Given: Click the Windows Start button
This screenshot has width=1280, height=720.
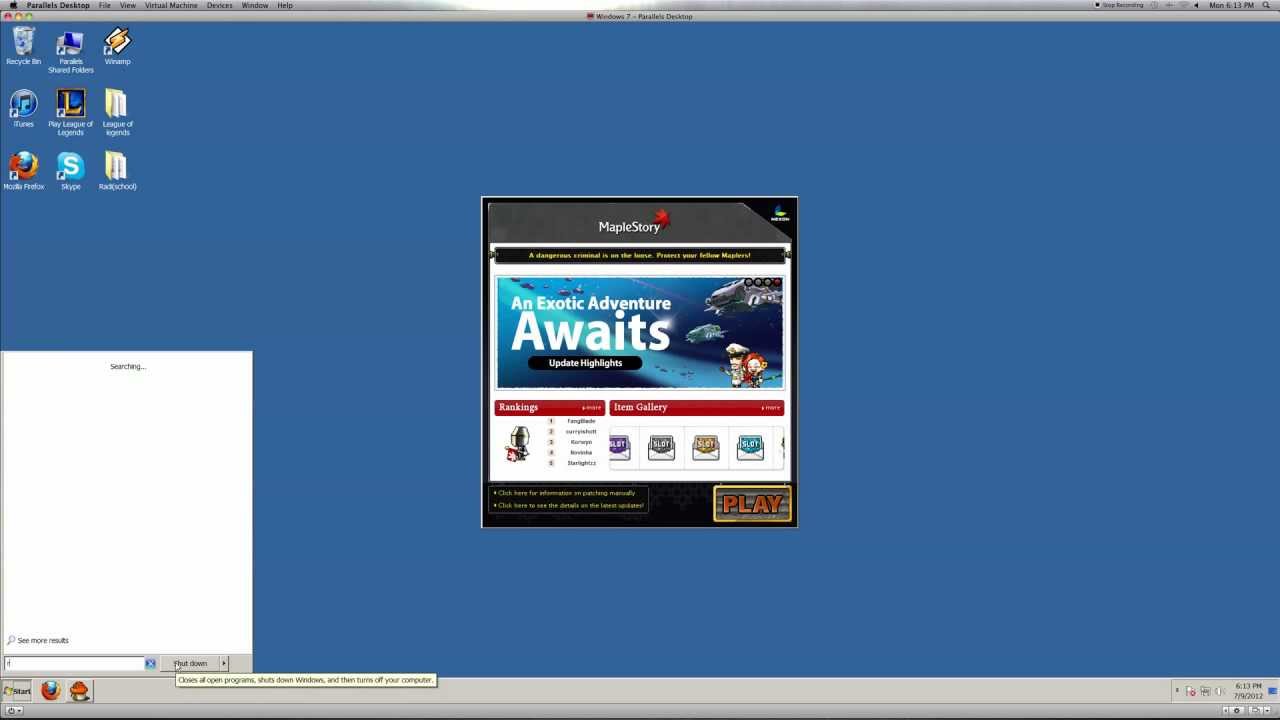Looking at the screenshot, I should 17,690.
